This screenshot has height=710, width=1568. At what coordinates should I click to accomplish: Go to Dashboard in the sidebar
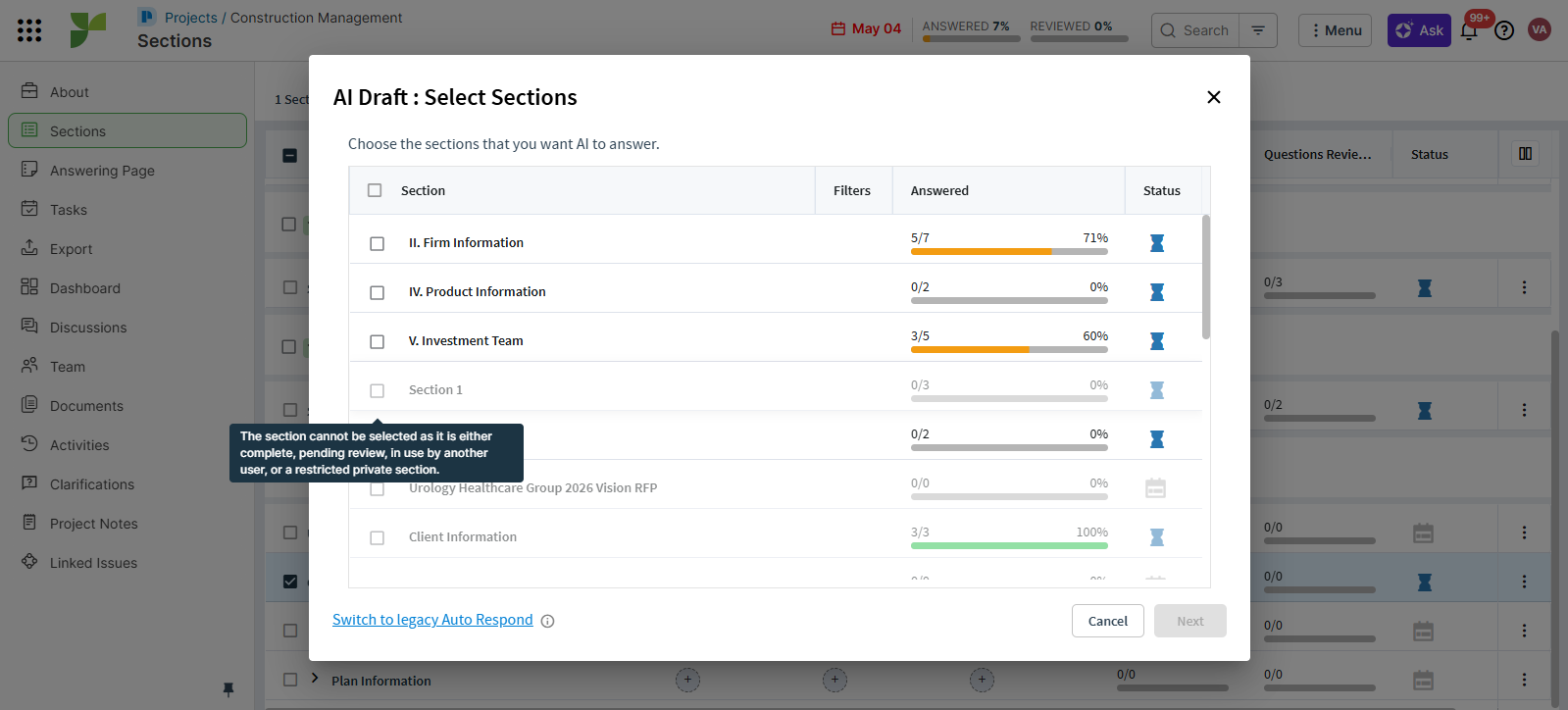pyautogui.click(x=85, y=288)
